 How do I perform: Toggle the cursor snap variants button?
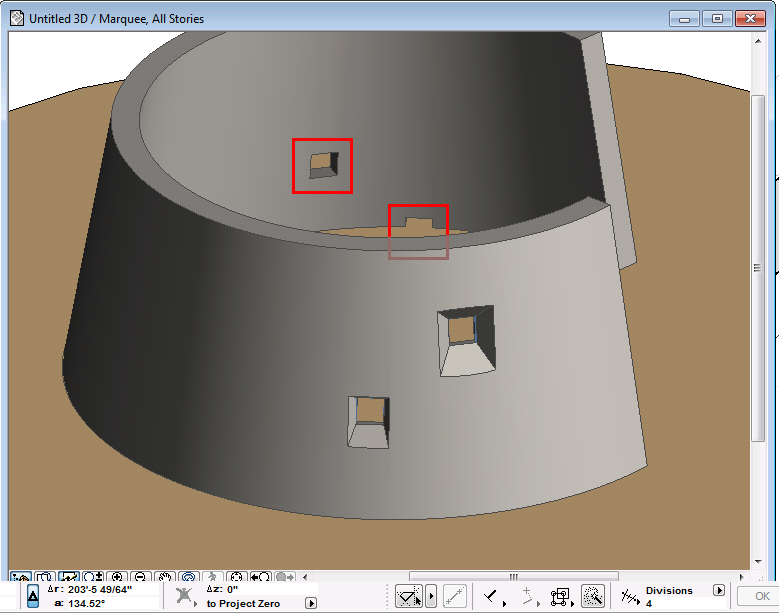[x=409, y=596]
